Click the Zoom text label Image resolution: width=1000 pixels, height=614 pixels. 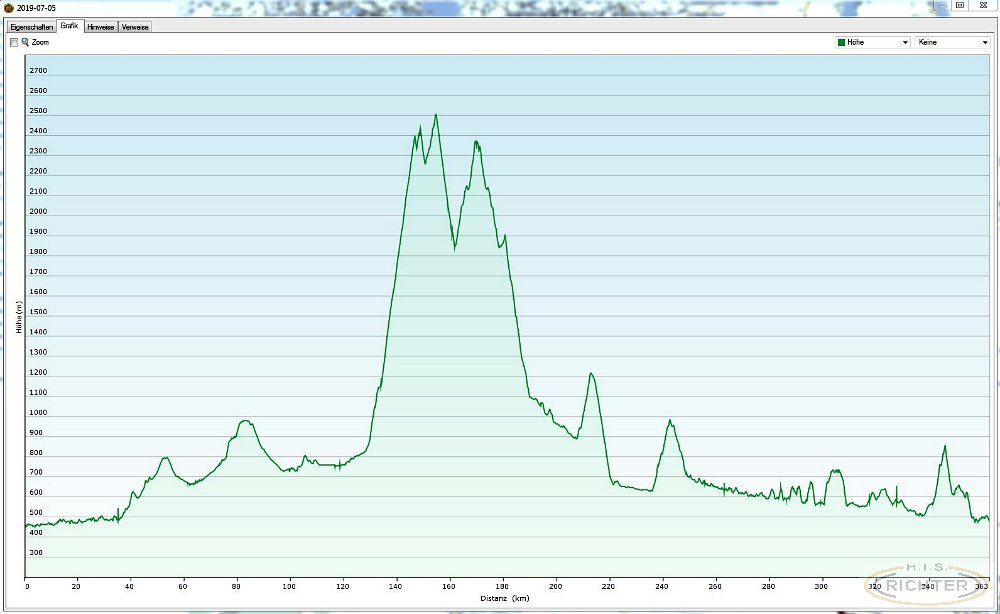[x=40, y=43]
